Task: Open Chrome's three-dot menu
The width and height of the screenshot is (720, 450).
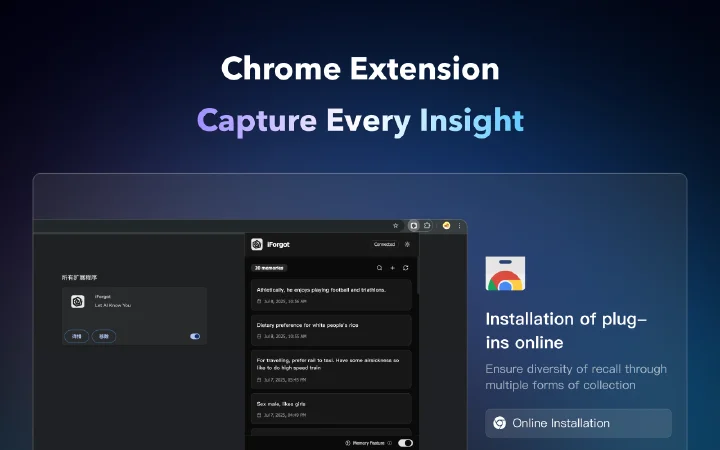Action: 459,225
